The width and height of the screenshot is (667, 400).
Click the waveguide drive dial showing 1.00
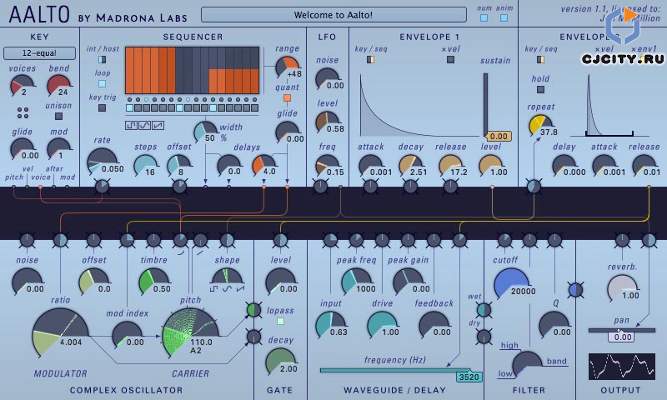tap(382, 325)
